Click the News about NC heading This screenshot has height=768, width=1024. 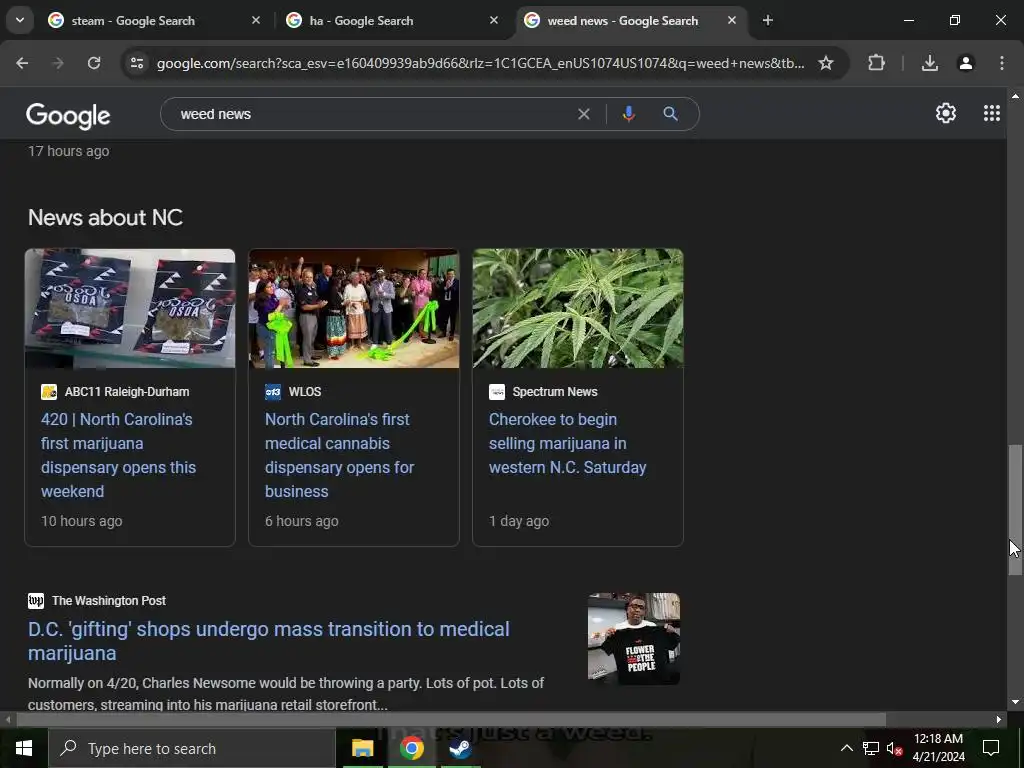[105, 217]
